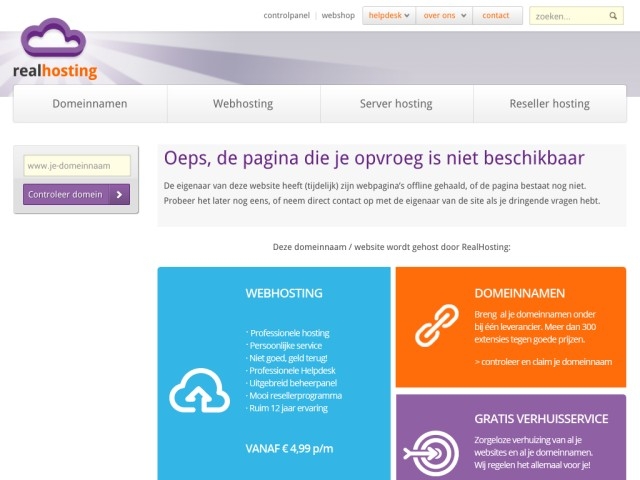Image resolution: width=640 pixels, height=480 pixels.
Task: Click the search magnifier icon
Action: pyautogui.click(x=614, y=16)
